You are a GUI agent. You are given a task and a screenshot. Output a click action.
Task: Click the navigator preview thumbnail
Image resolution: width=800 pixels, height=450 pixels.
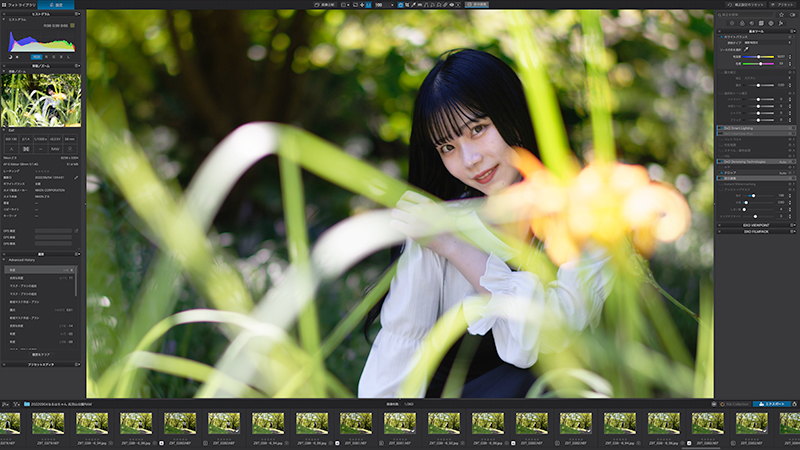[x=41, y=100]
